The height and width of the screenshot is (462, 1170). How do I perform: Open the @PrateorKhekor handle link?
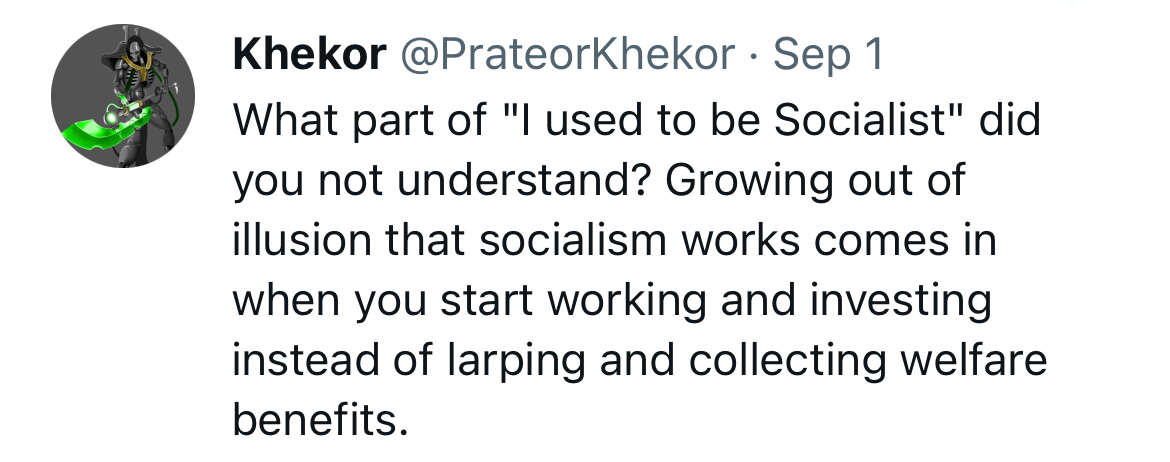566,56
